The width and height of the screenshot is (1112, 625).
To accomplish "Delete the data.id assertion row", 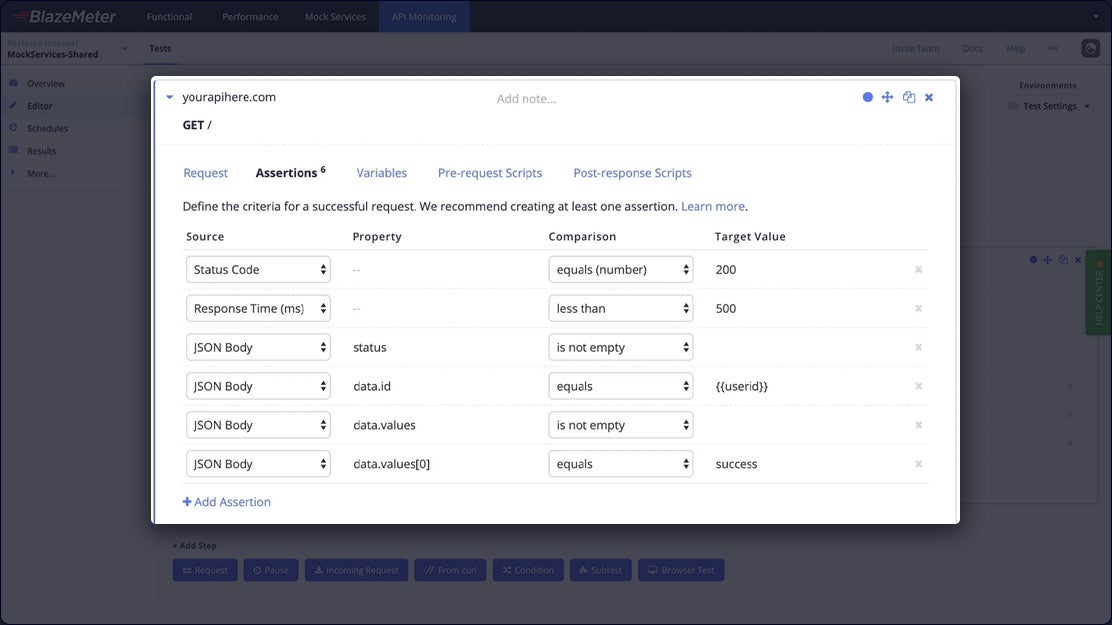I will click(x=918, y=387).
